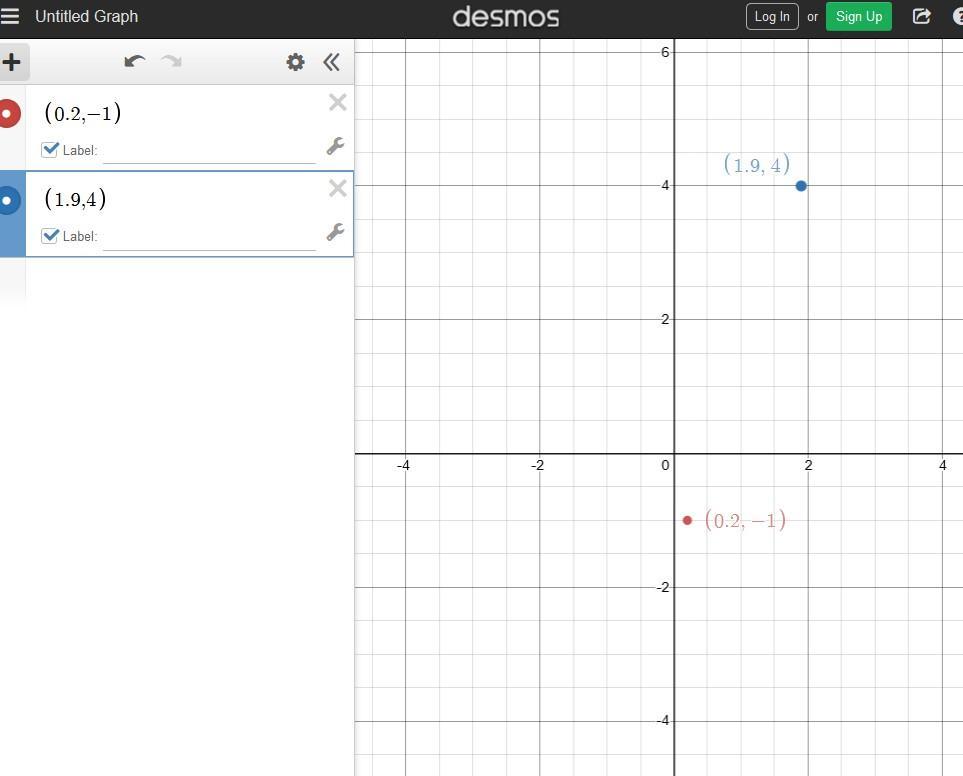Click the empty expression row below the list
The height and width of the screenshot is (776, 963).
coord(177,279)
